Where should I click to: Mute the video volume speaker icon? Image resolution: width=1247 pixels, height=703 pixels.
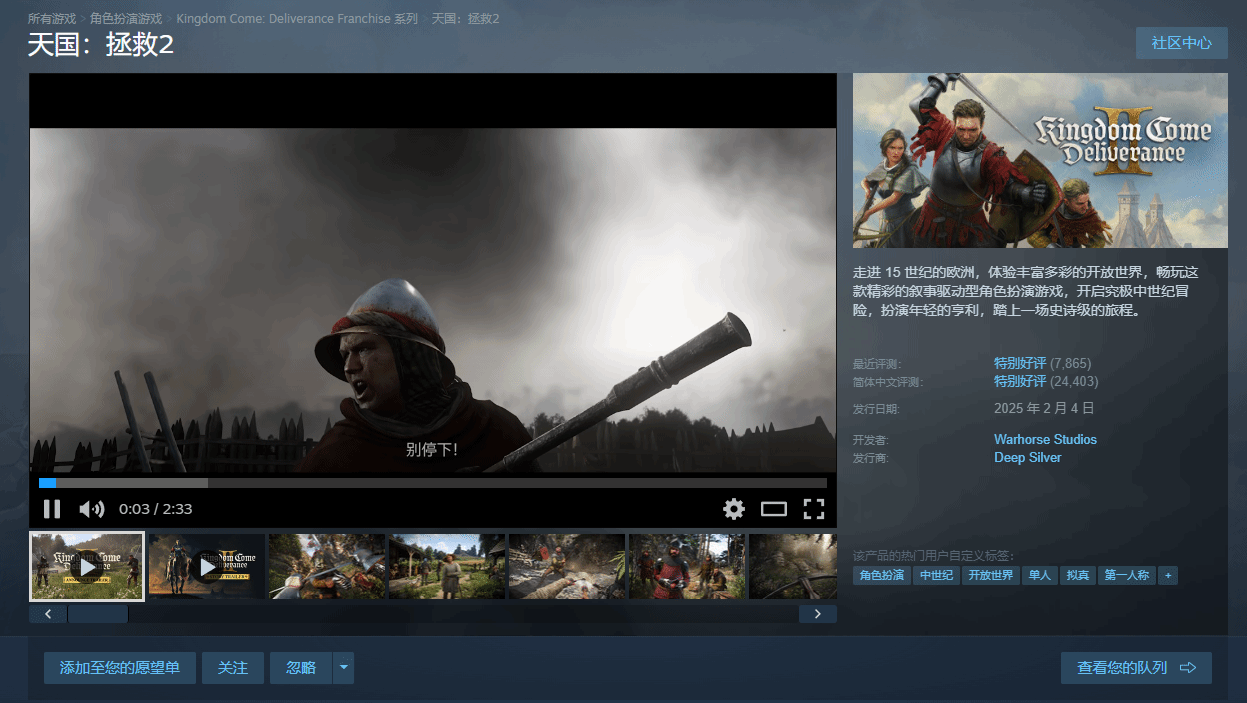click(91, 509)
